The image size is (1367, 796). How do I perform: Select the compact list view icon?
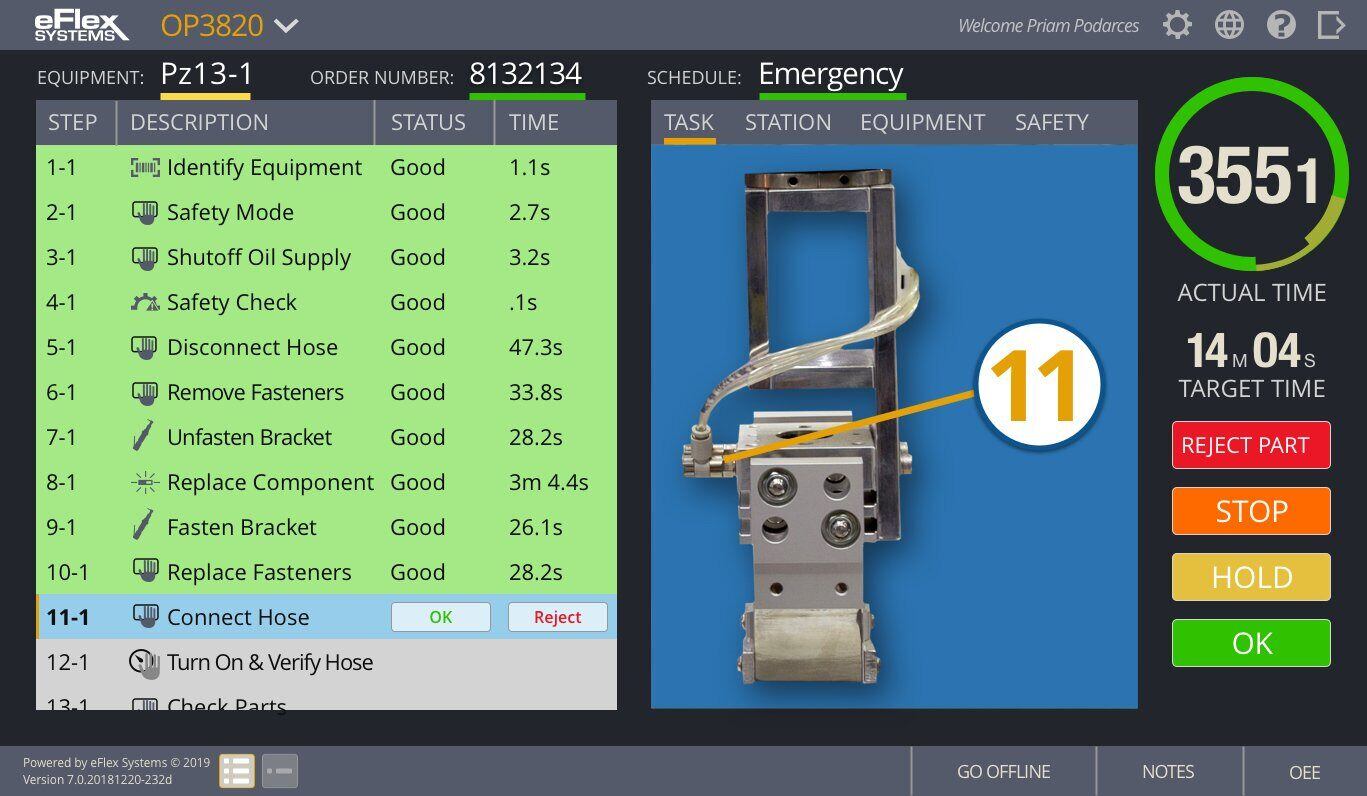point(279,770)
